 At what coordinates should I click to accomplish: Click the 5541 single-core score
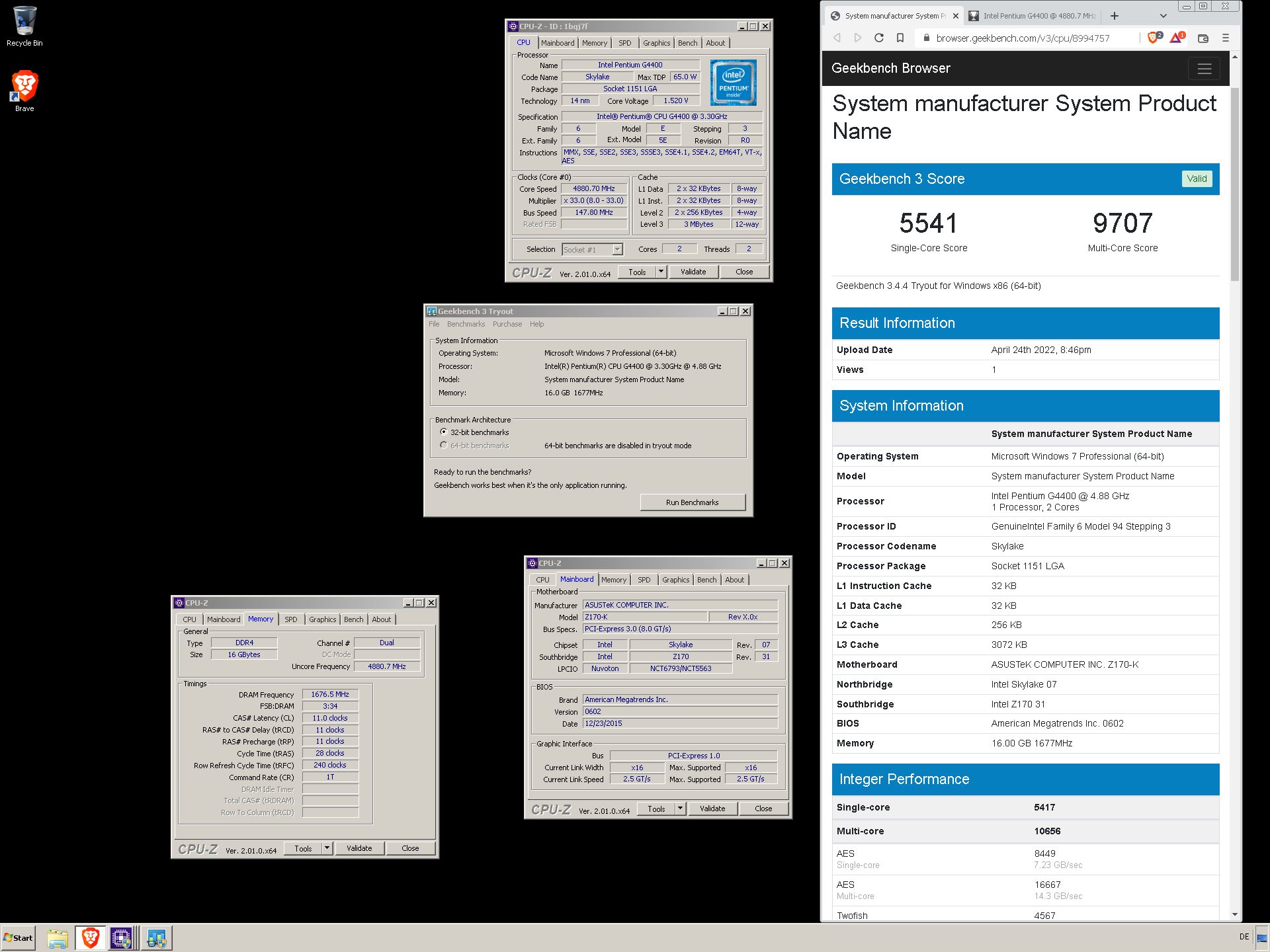click(x=929, y=223)
